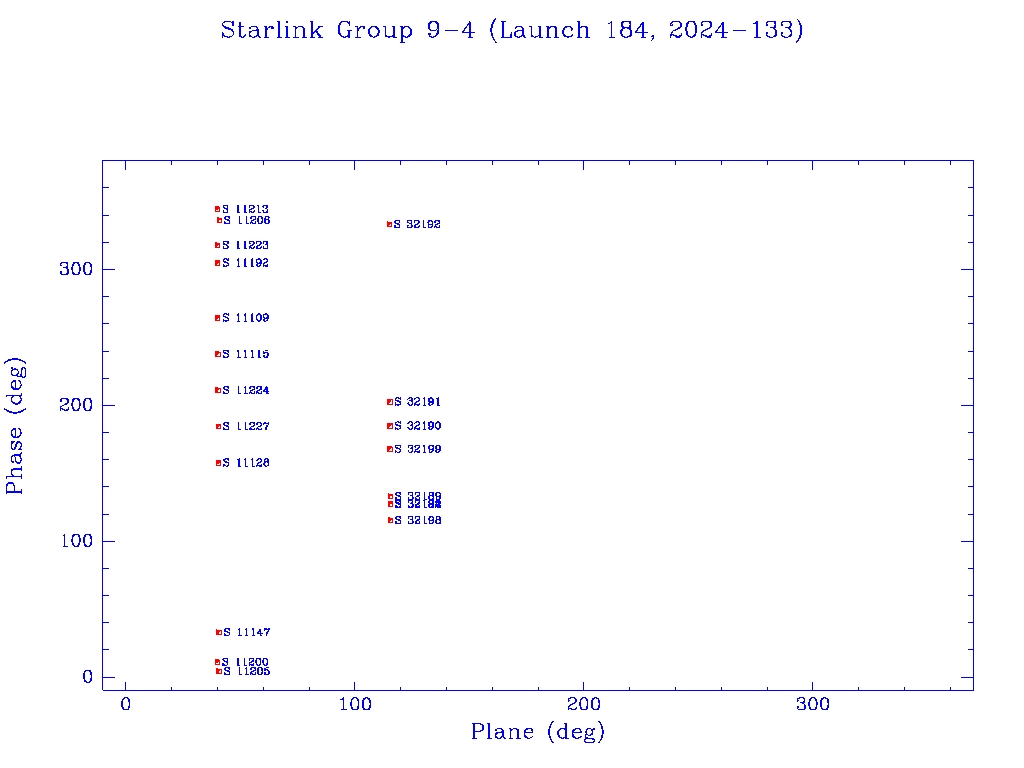
Task: Click the '200' tick on Phase axis
Action: pyautogui.click(x=76, y=405)
